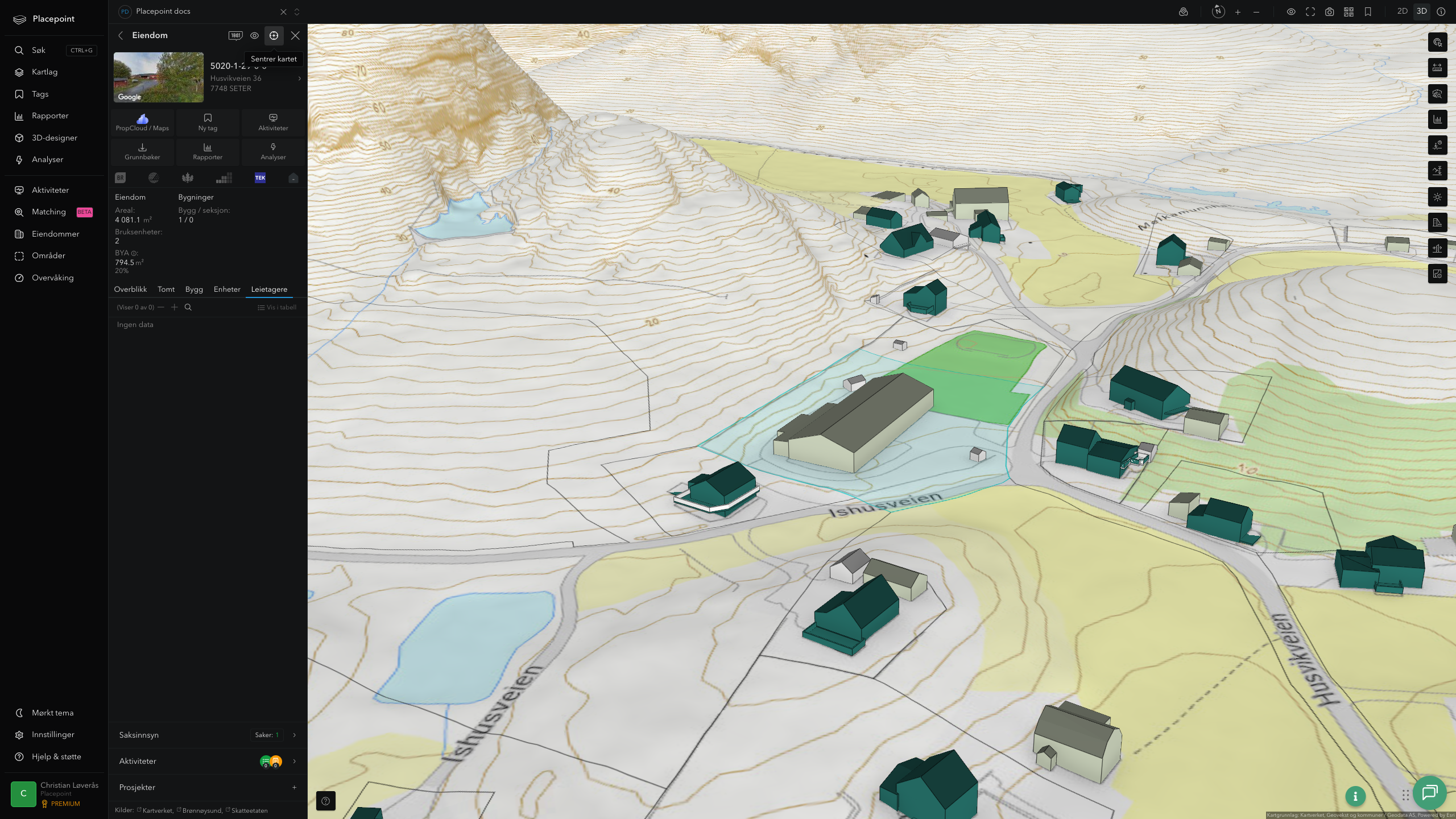Switch the map to 2D view
The height and width of the screenshot is (819, 1456).
tap(1403, 11)
